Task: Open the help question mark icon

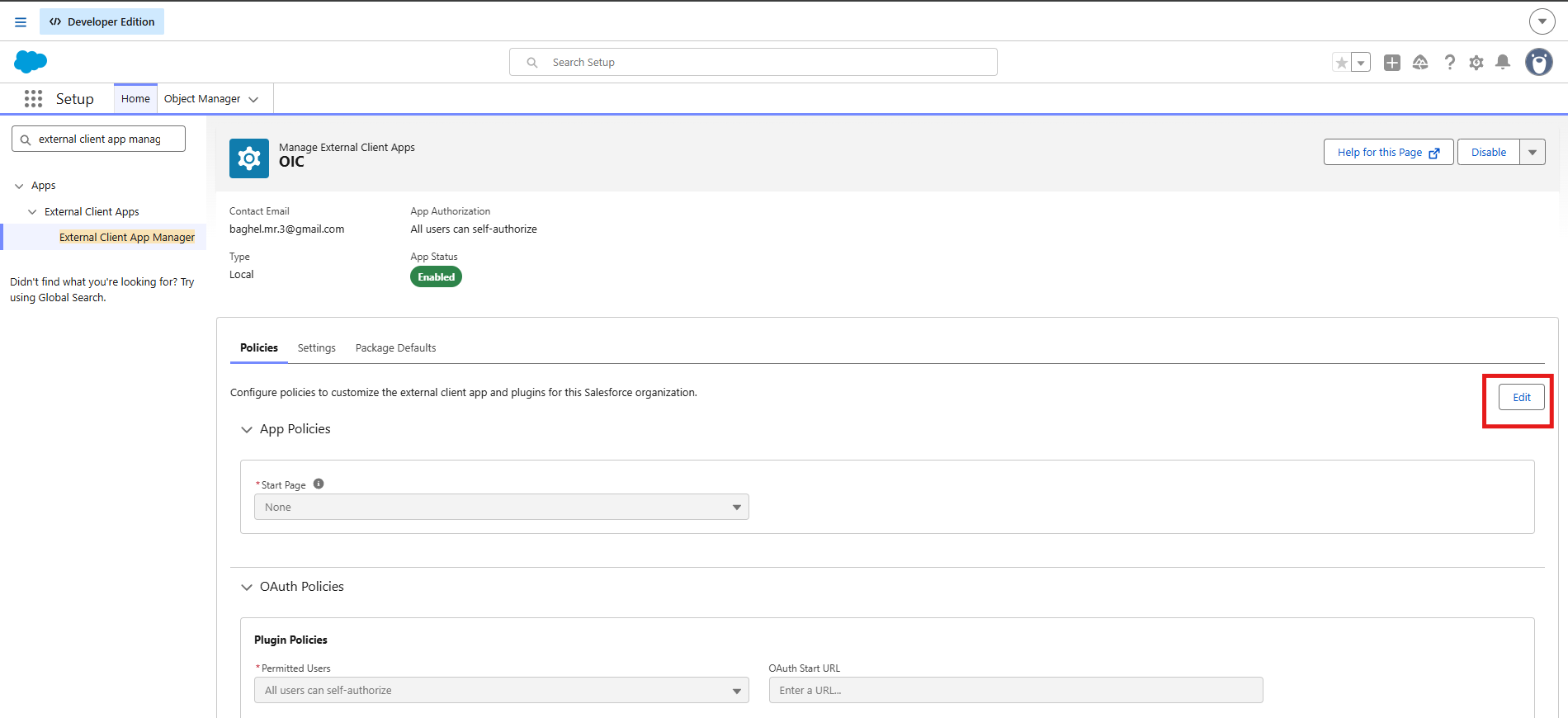Action: point(1449,63)
